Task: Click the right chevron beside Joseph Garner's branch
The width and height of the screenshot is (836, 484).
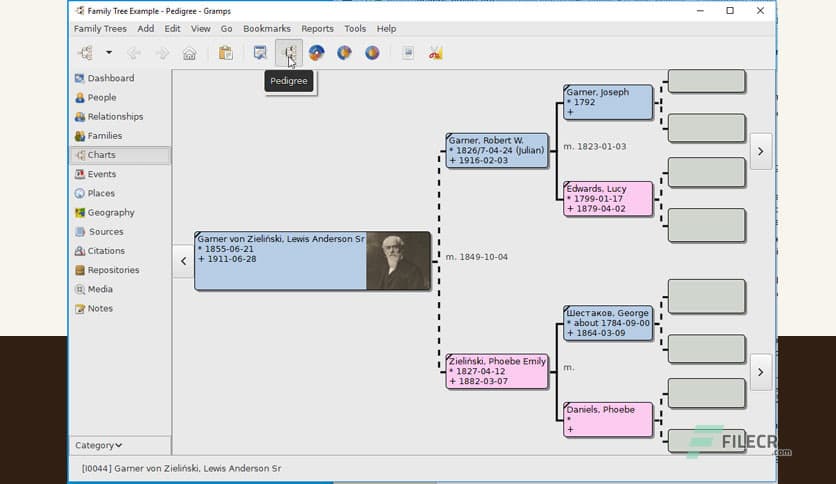Action: coord(760,151)
